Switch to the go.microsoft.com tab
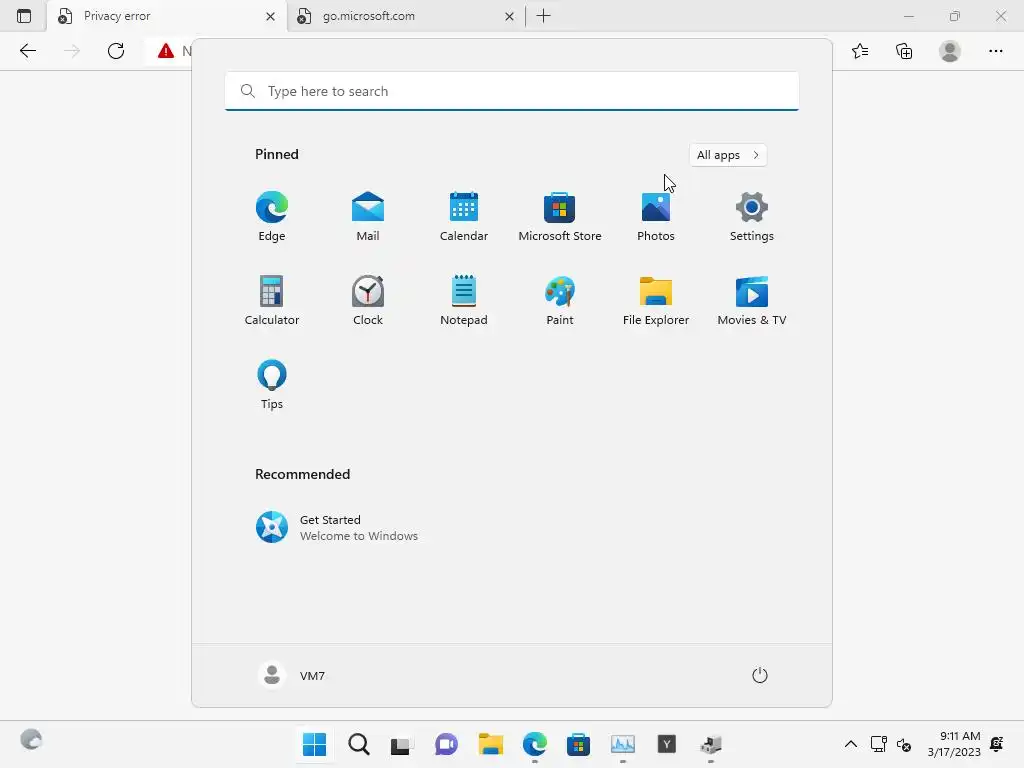Screen dimensions: 1024x768 [405, 16]
